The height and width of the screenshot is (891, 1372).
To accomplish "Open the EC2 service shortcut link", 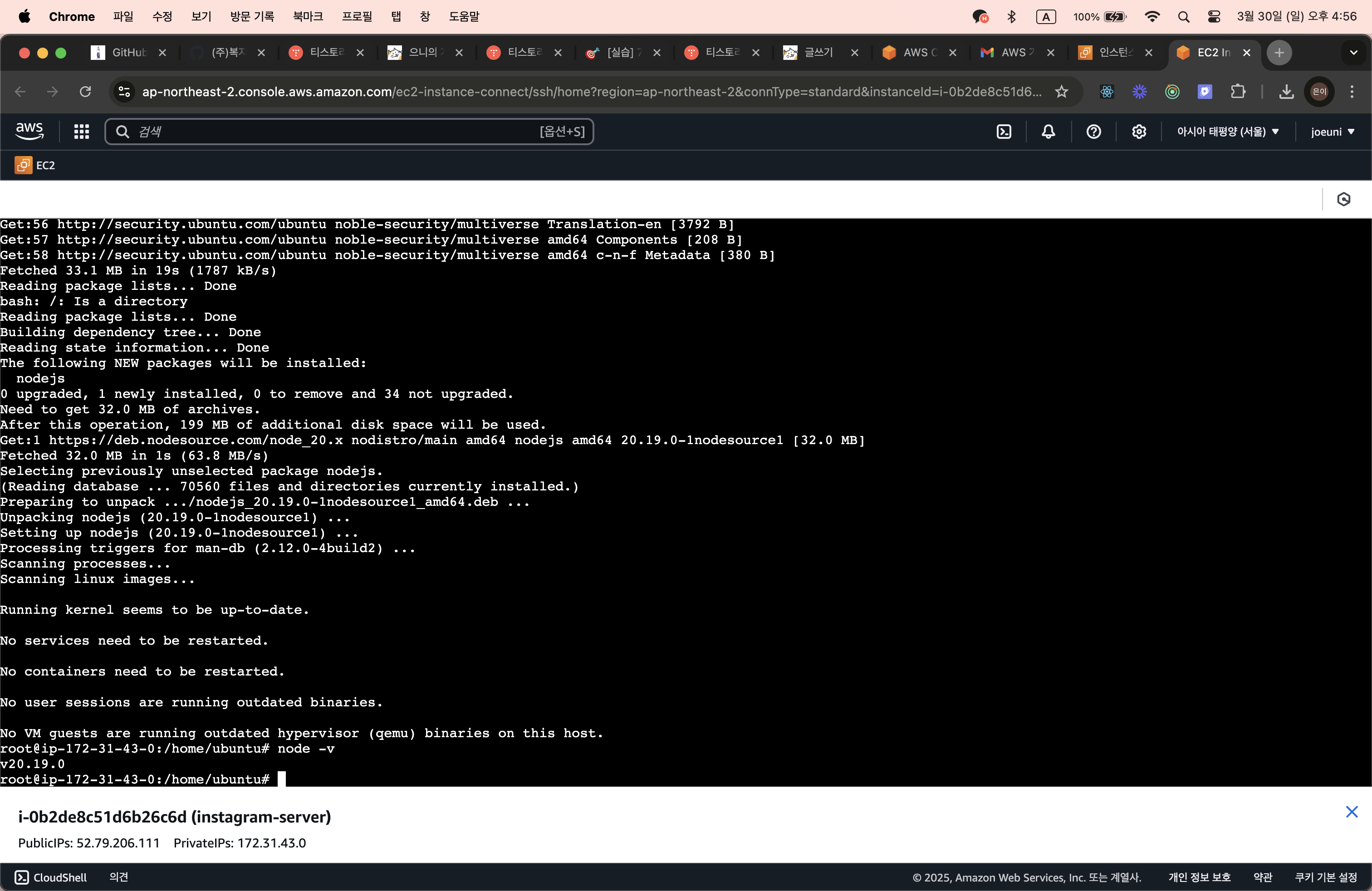I will click(35, 166).
